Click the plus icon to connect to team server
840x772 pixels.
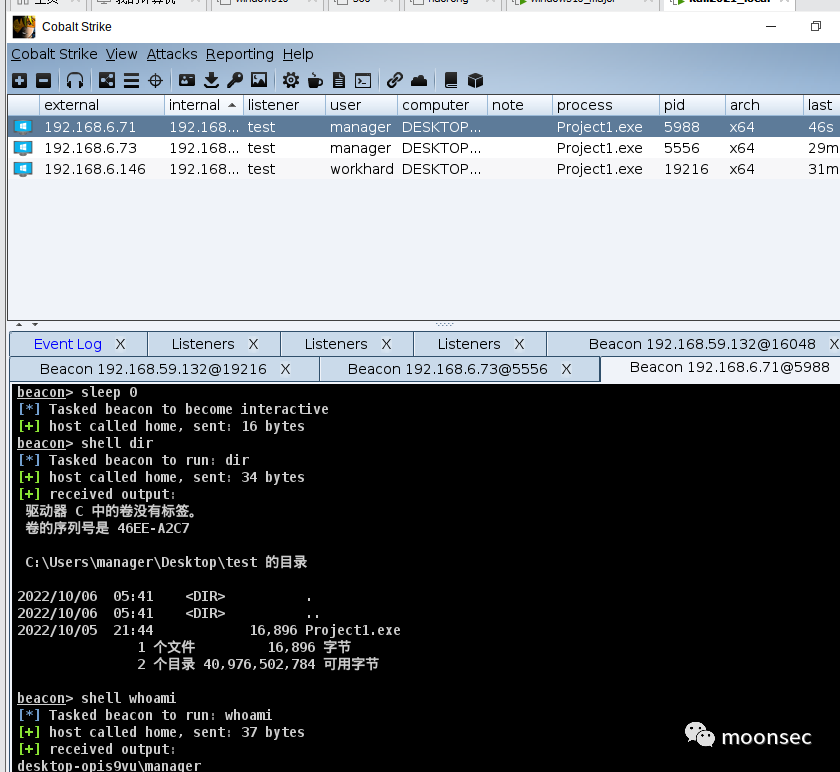(x=20, y=80)
